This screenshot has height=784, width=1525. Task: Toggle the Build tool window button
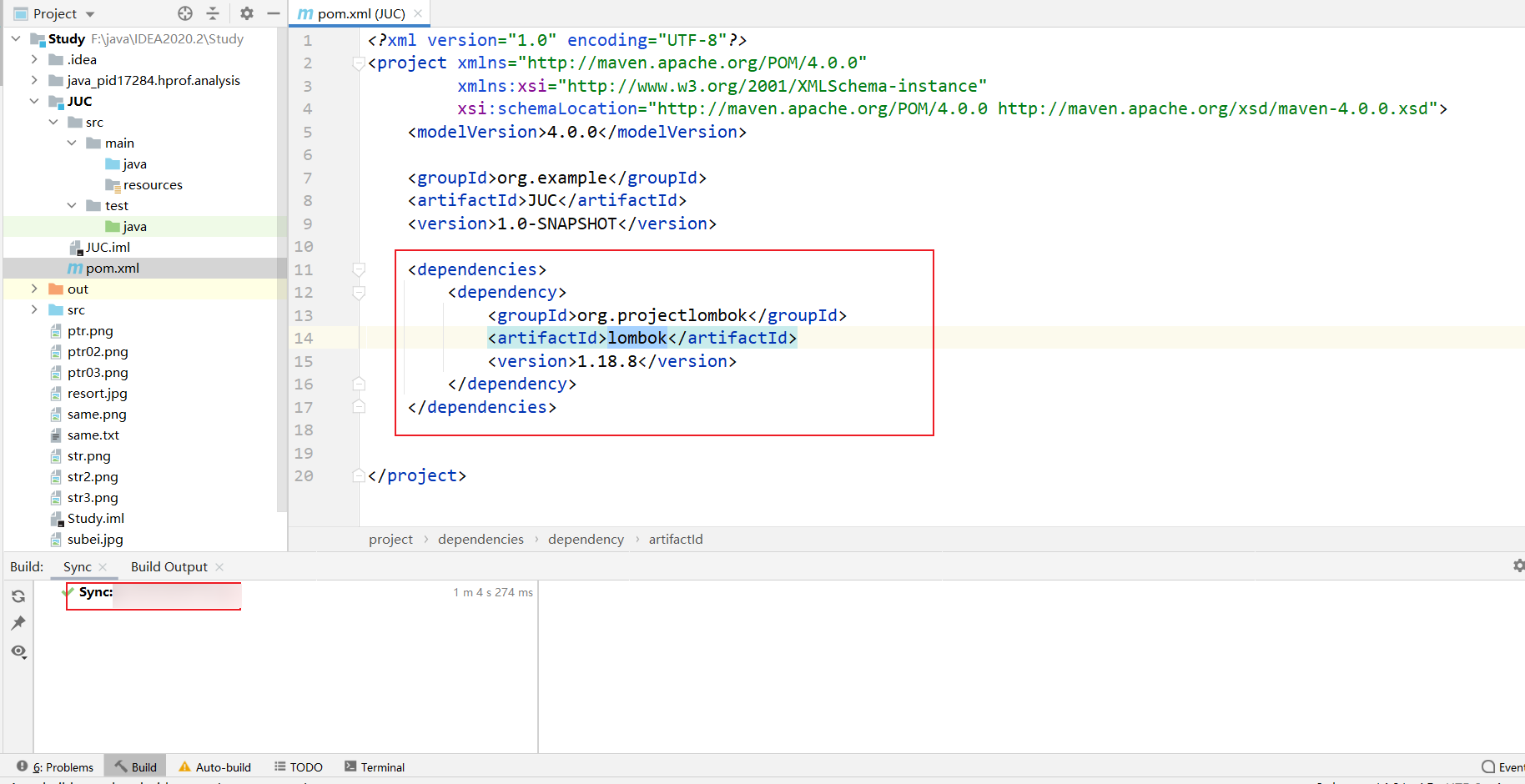click(x=136, y=766)
